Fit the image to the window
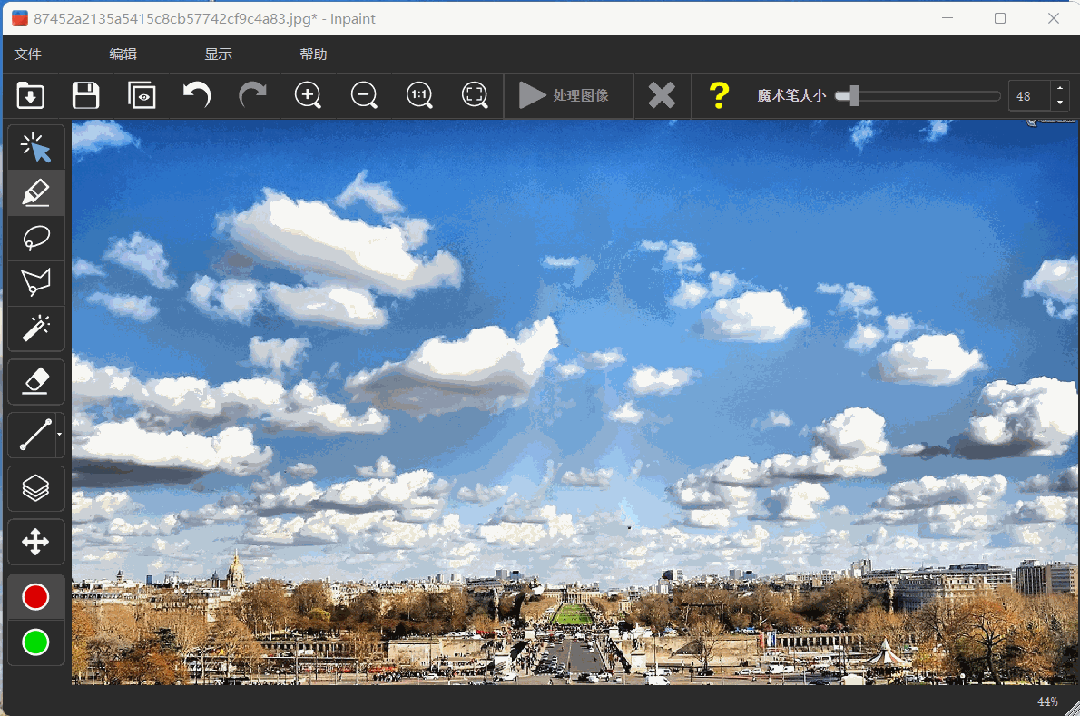Image resolution: width=1080 pixels, height=716 pixels. tap(475, 95)
